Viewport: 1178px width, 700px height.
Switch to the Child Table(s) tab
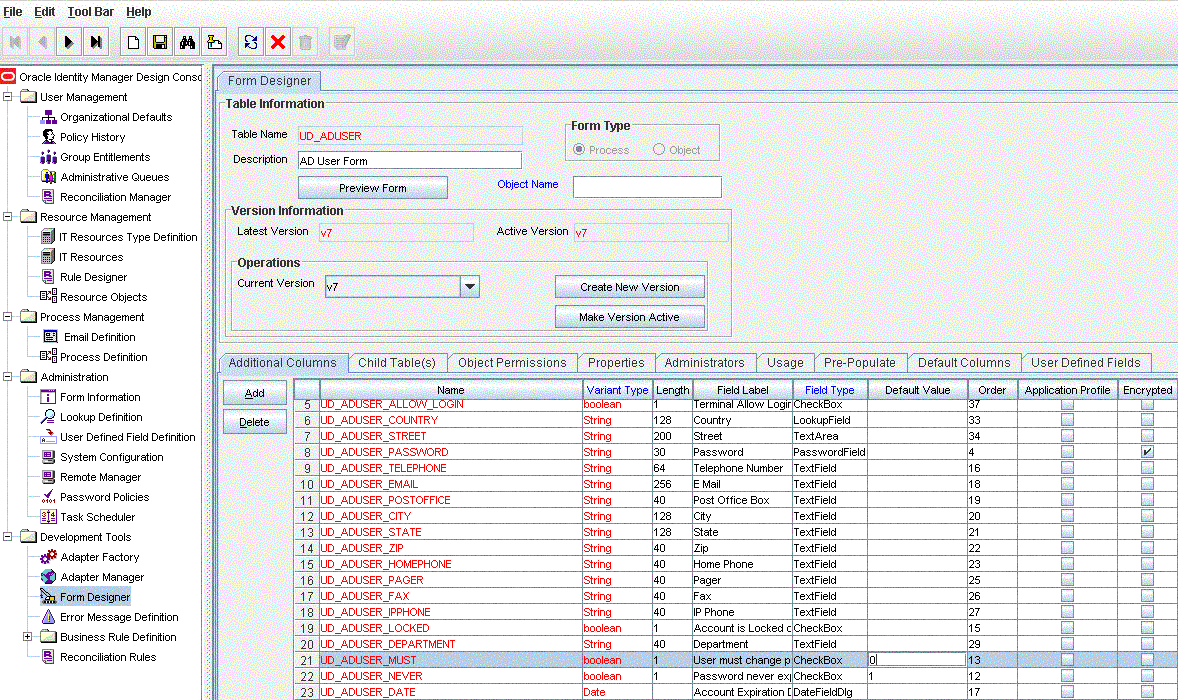pos(397,363)
